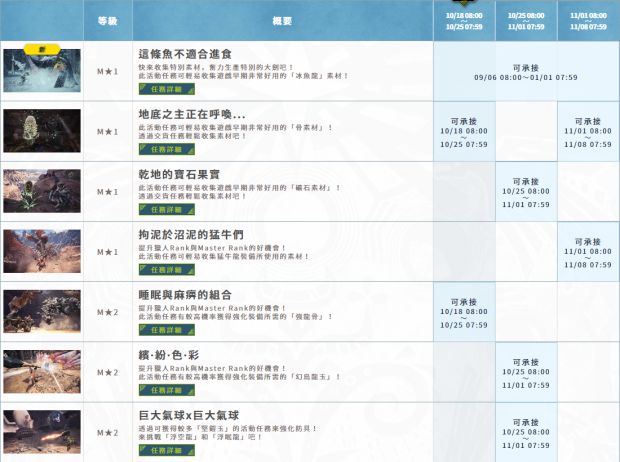Click quest title 乾地的寶石果實
Screen dimensions: 620x462
pos(179,174)
